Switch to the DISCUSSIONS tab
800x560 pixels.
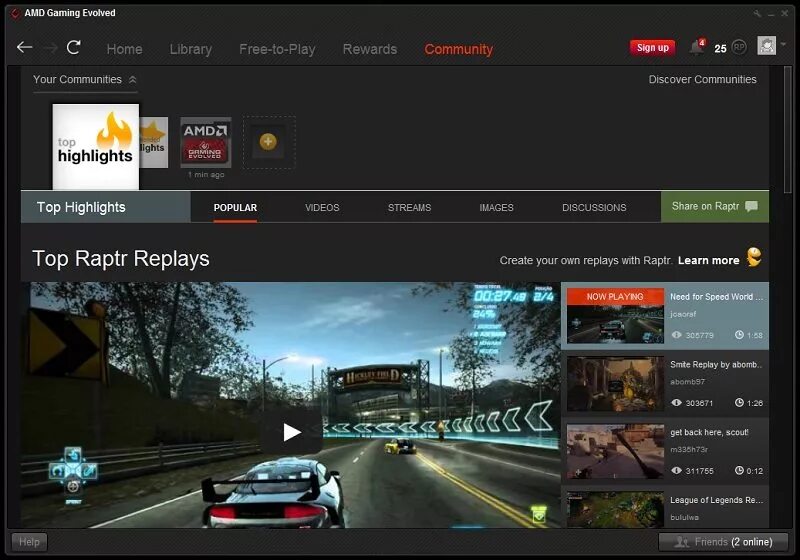[594, 208]
